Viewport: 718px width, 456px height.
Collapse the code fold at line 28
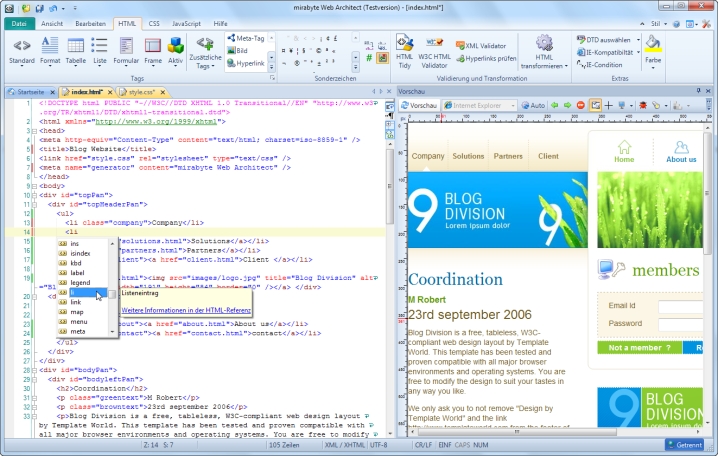click(x=35, y=370)
